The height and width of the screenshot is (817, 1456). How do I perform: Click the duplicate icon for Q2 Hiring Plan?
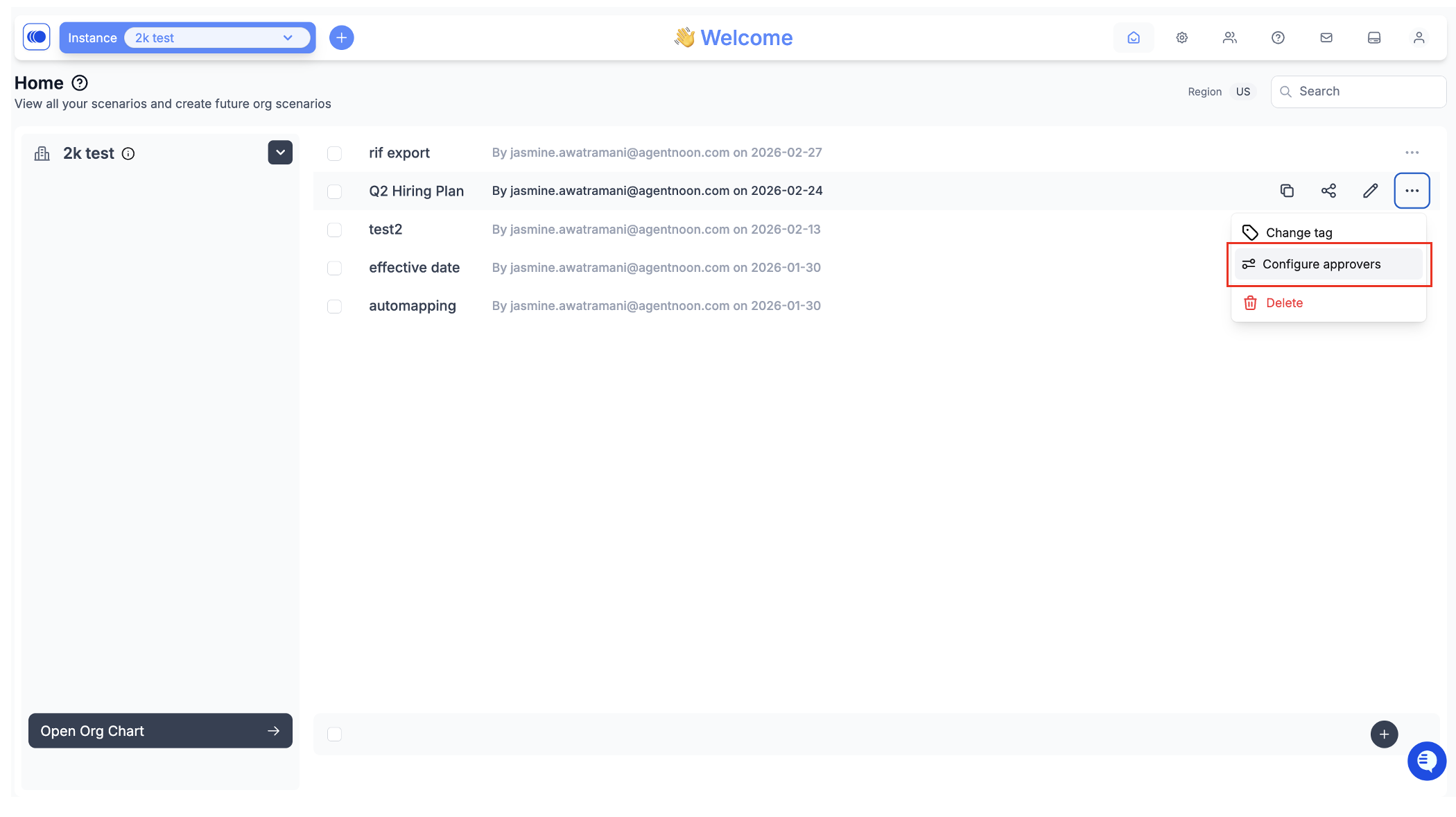pyautogui.click(x=1287, y=191)
